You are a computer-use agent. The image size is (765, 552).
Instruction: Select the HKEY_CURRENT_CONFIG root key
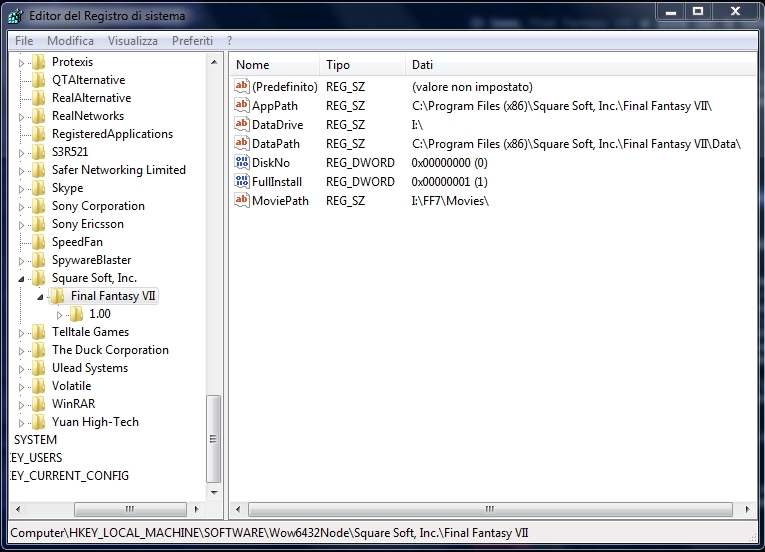coord(69,476)
